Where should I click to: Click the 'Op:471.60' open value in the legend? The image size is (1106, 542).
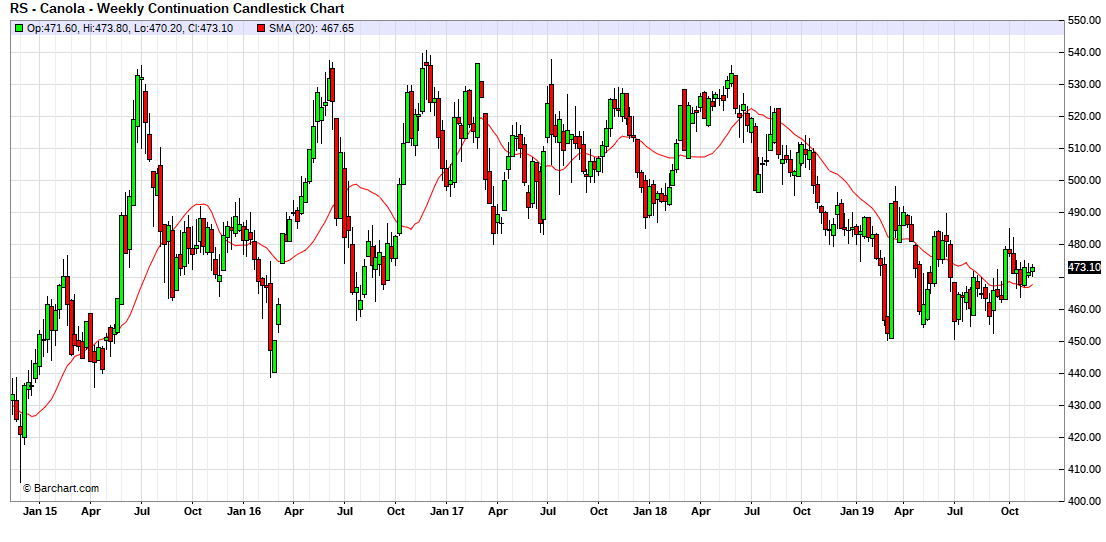[54, 28]
